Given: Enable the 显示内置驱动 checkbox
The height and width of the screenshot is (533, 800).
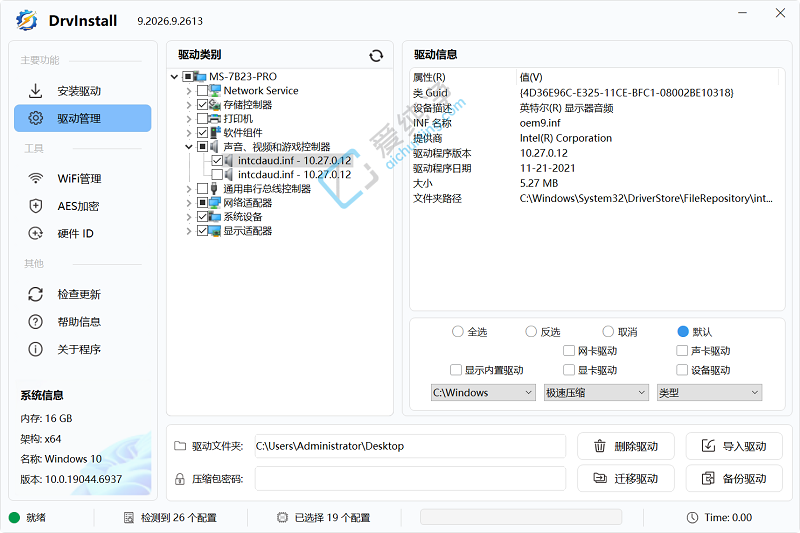Looking at the screenshot, I should tap(456, 370).
